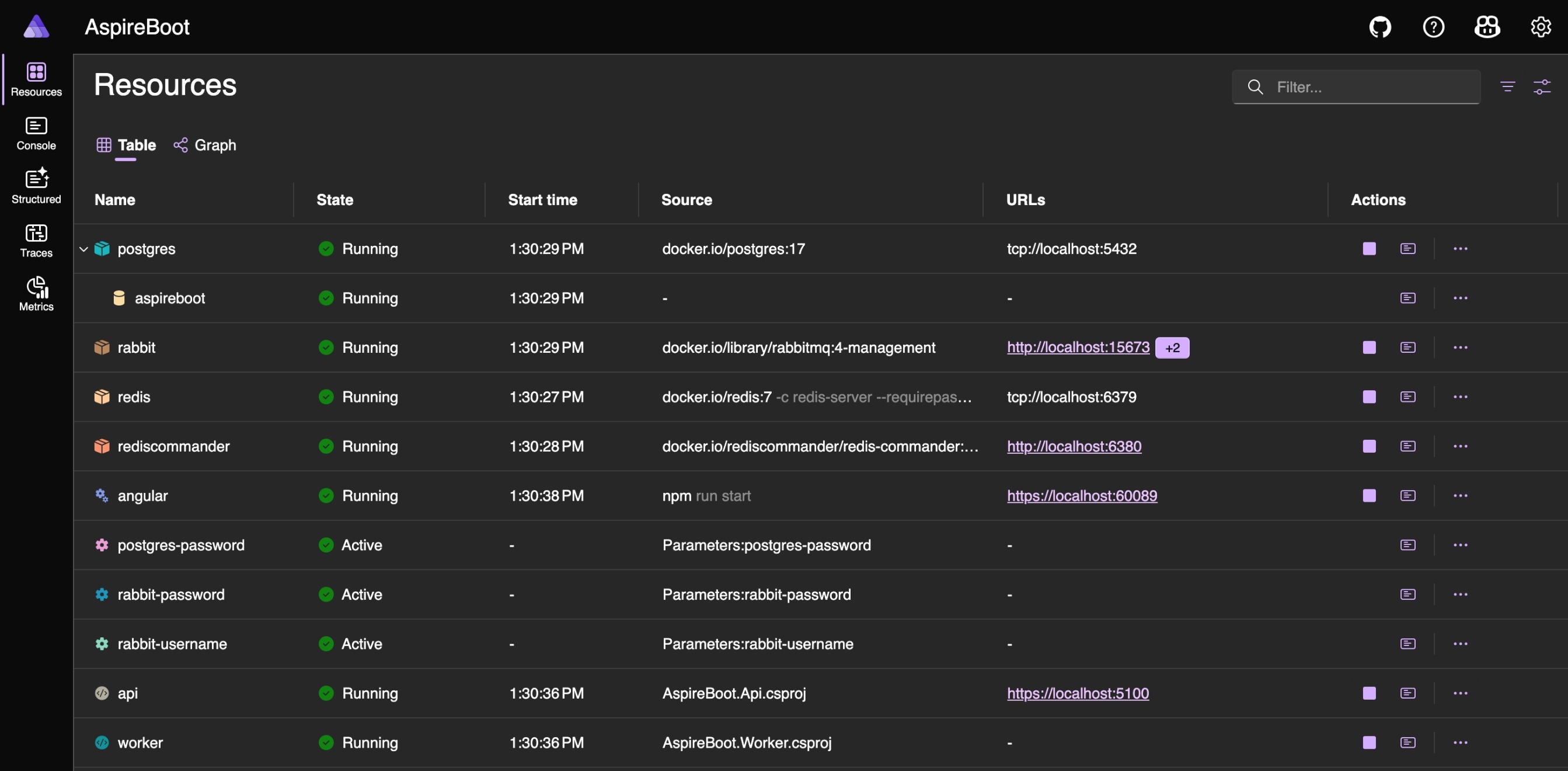Sort by the Source column header
The height and width of the screenshot is (771, 1568).
tap(687, 200)
